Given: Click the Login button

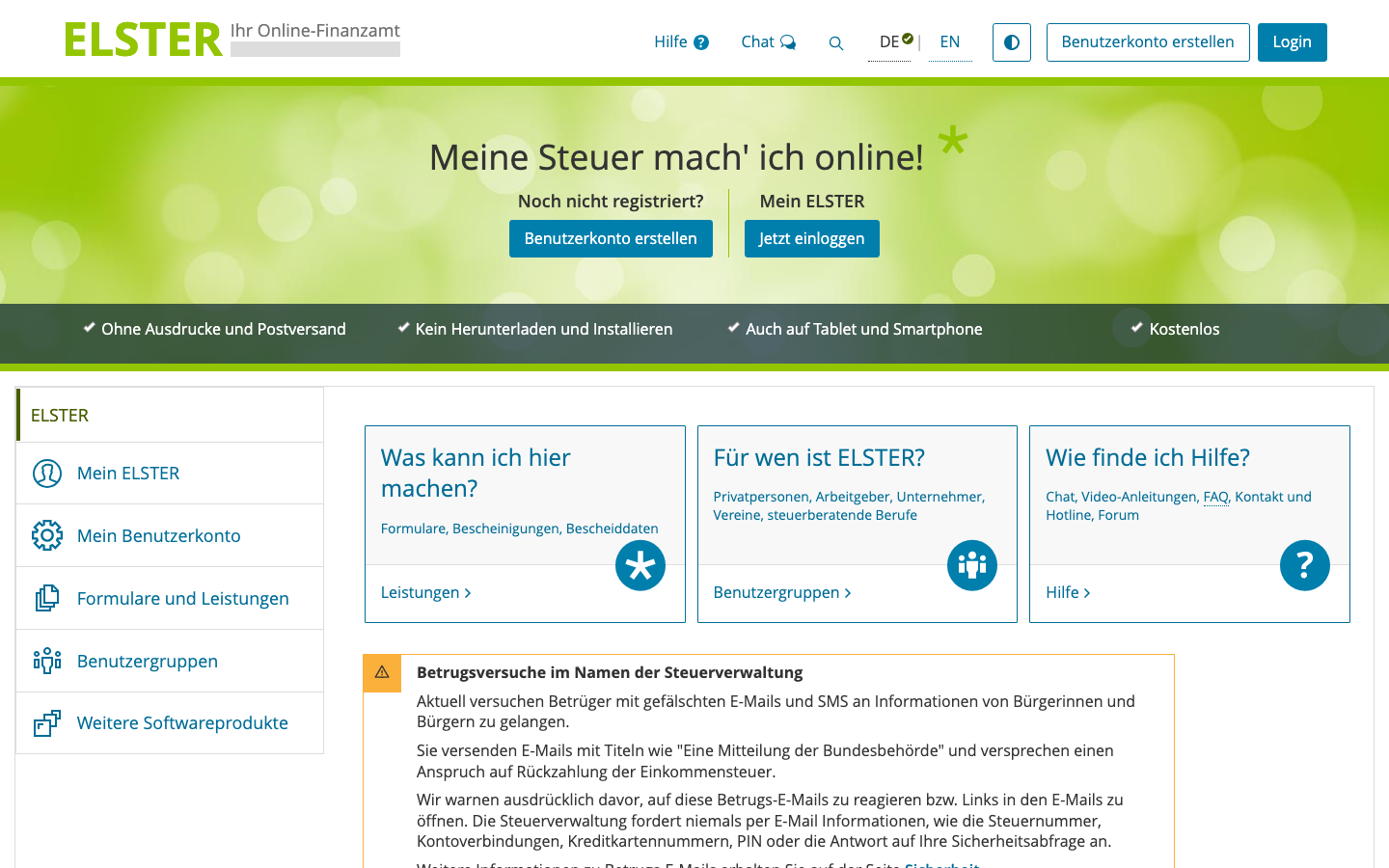Looking at the screenshot, I should point(1292,42).
